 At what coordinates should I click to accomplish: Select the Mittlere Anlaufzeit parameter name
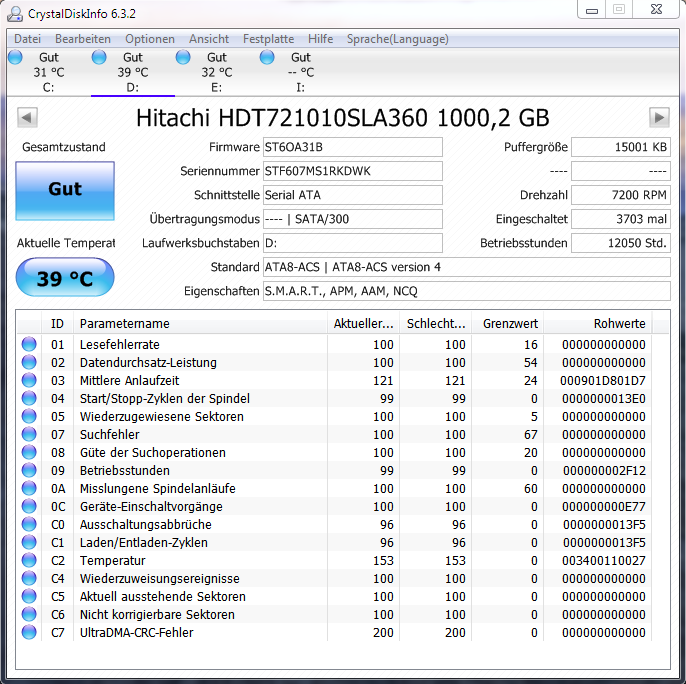tap(129, 380)
